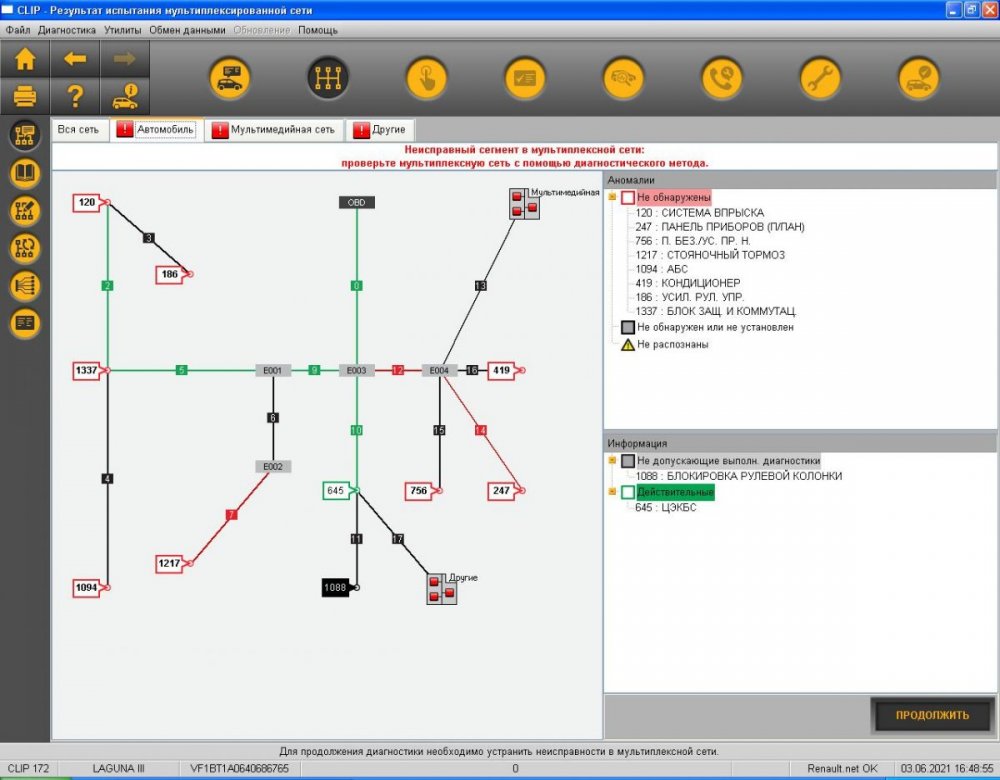Click black ECU node 1088

point(335,587)
